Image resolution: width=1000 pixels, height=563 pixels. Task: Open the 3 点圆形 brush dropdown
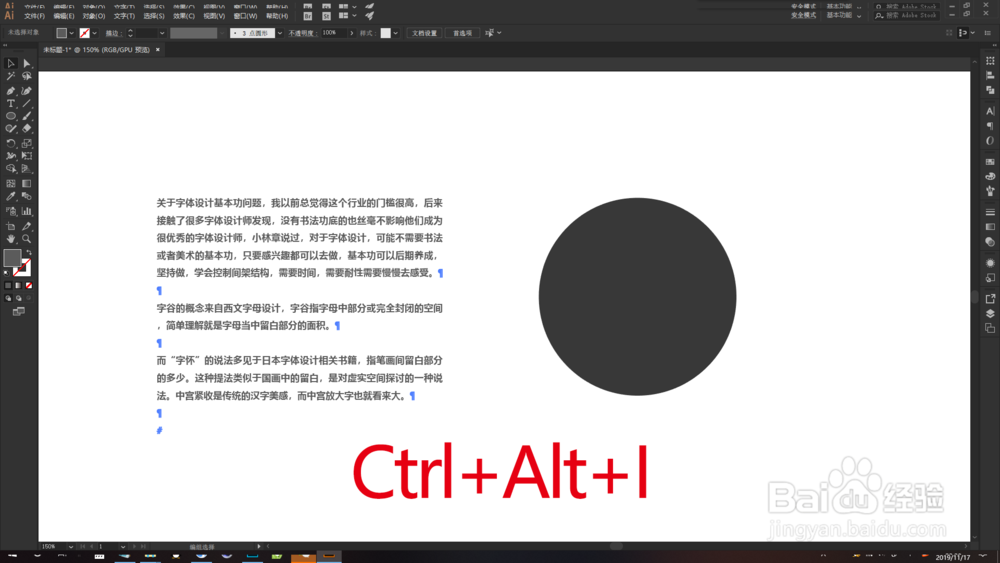(x=279, y=33)
